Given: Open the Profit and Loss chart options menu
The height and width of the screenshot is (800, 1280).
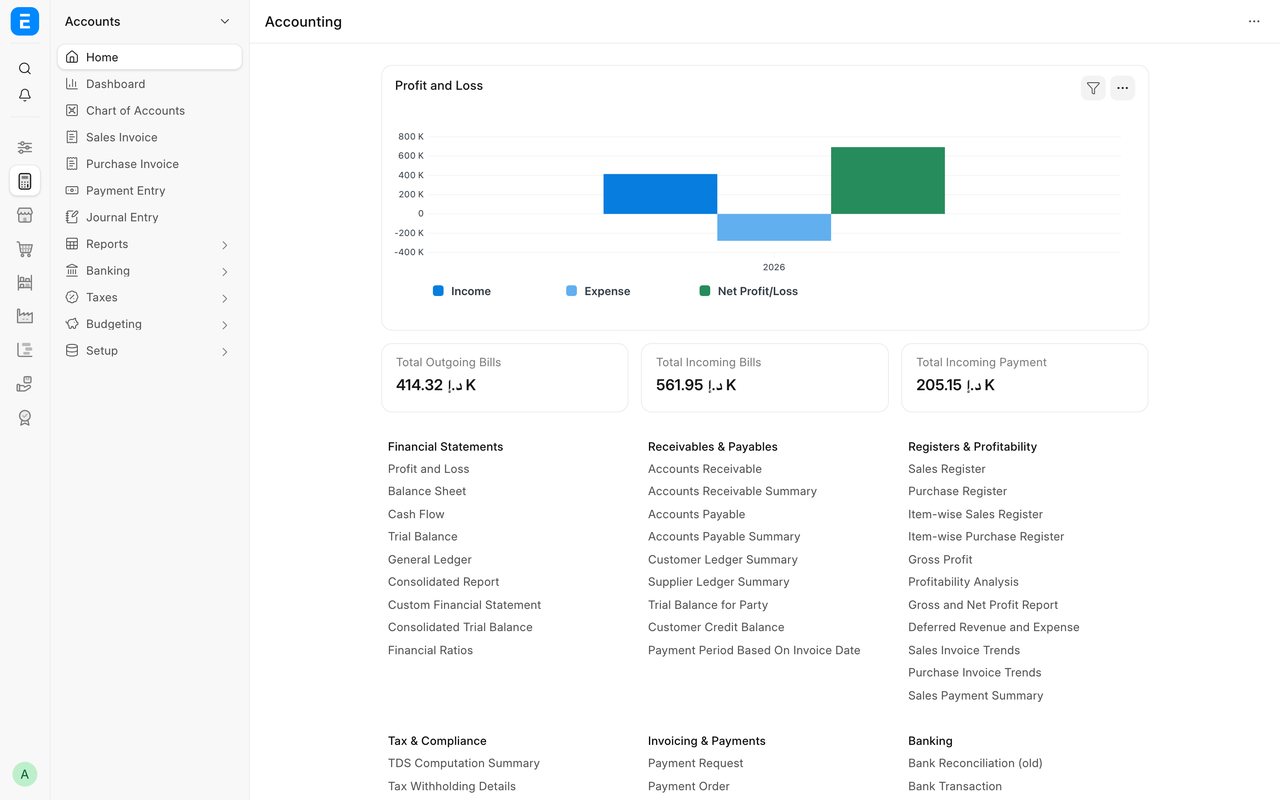Looking at the screenshot, I should 1122,88.
